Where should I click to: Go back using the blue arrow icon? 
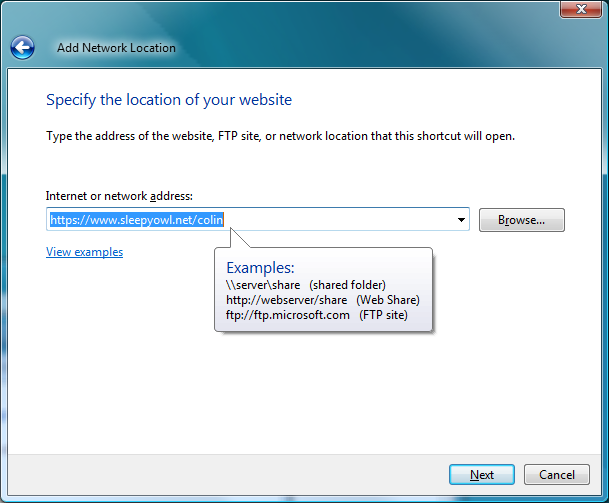click(22, 48)
